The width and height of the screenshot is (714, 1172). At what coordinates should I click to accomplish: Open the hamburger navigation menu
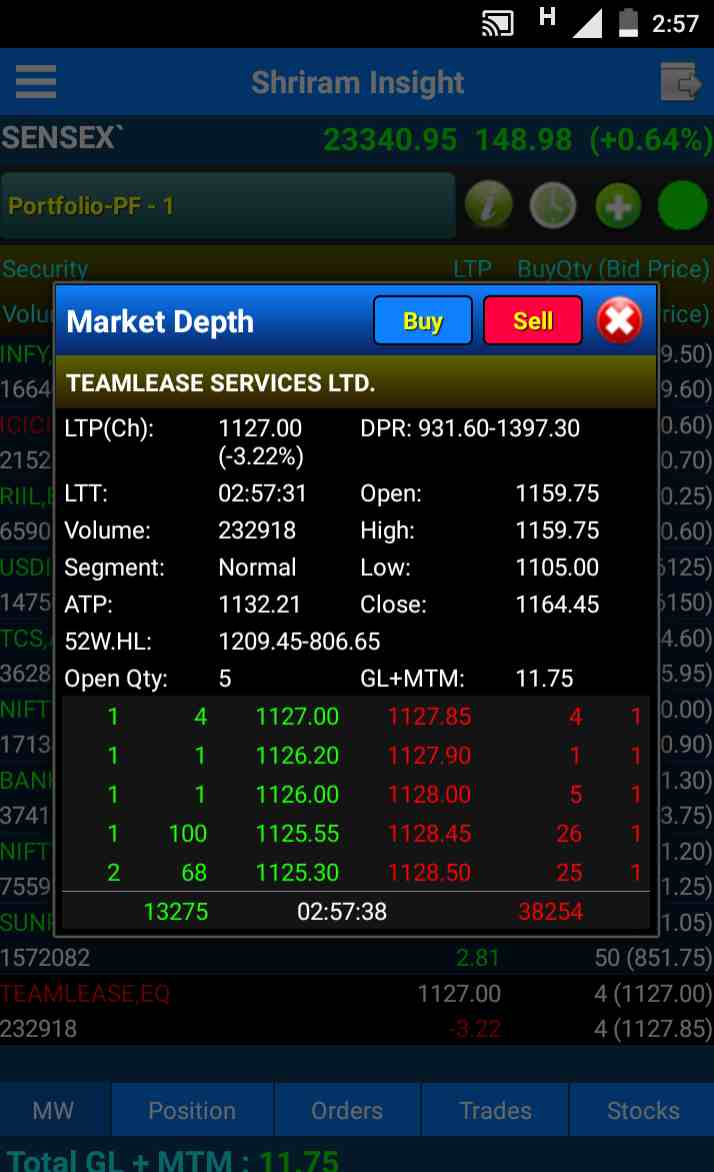pos(36,81)
